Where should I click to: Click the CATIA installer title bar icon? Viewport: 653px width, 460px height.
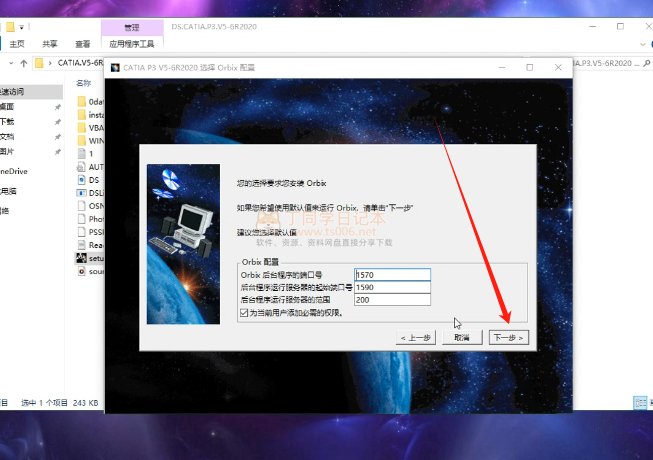click(115, 67)
